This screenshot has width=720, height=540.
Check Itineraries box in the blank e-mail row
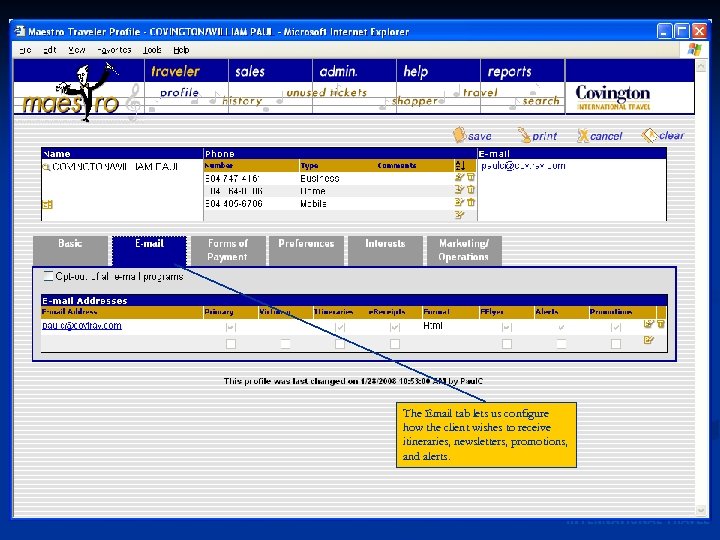click(340, 344)
